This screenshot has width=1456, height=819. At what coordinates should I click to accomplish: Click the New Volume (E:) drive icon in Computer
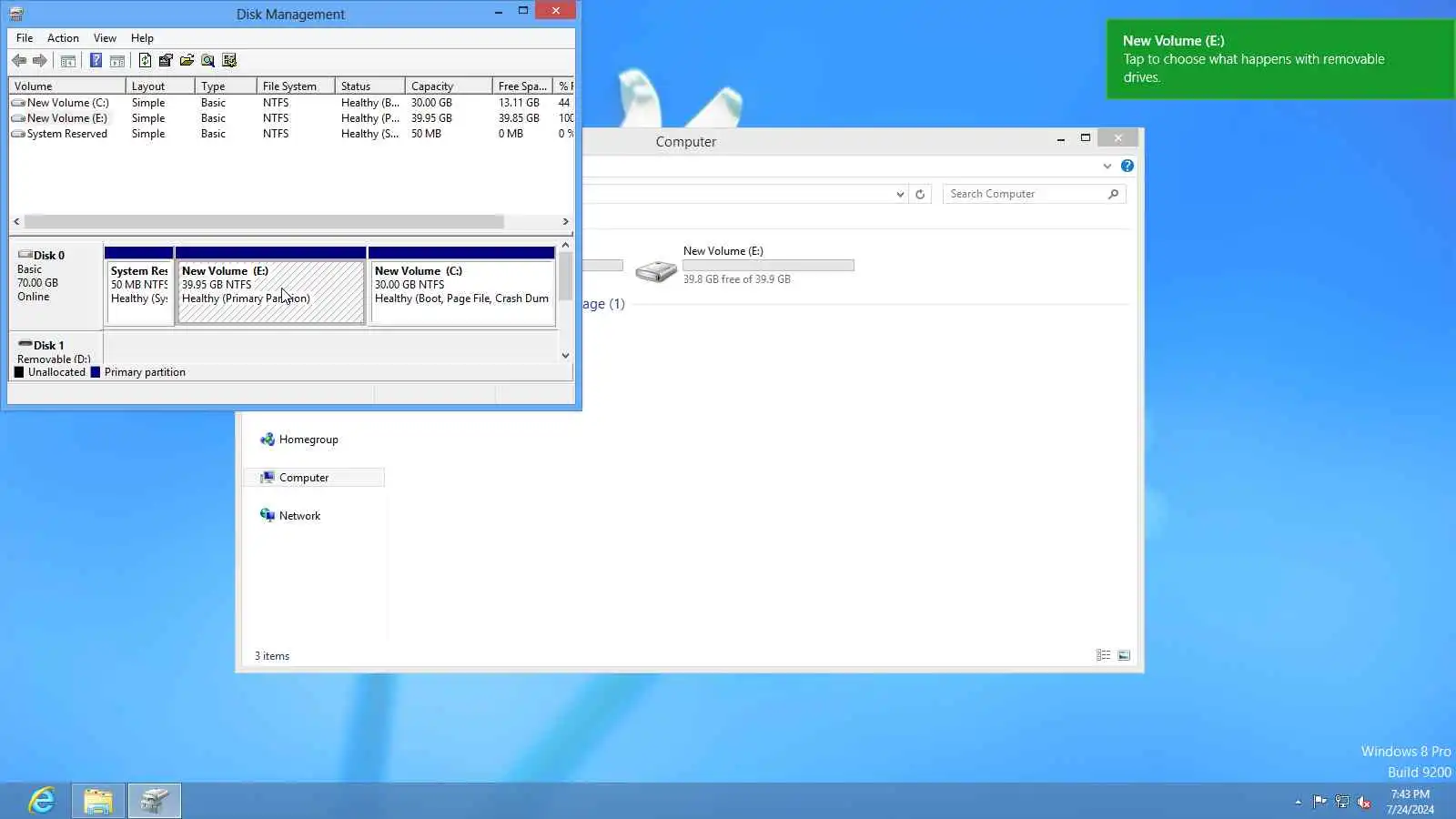tap(656, 270)
